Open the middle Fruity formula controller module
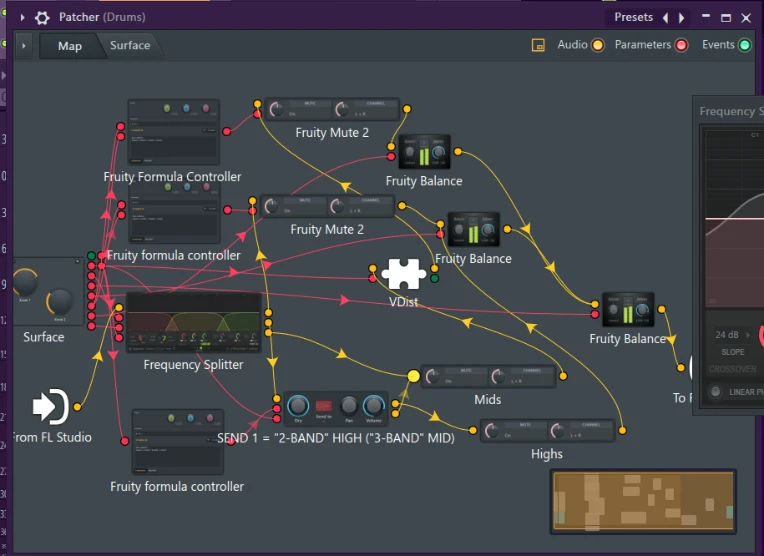Screen dimensions: 764x556 [x=174, y=214]
